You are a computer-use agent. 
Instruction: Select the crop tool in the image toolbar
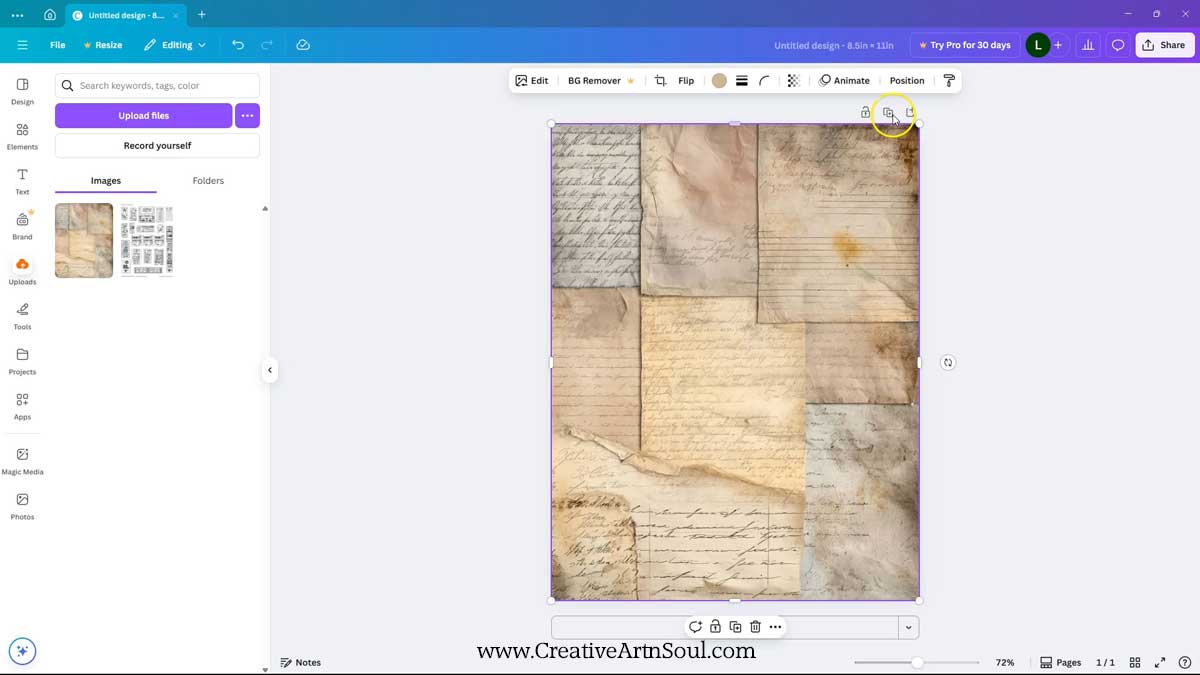pyautogui.click(x=660, y=81)
